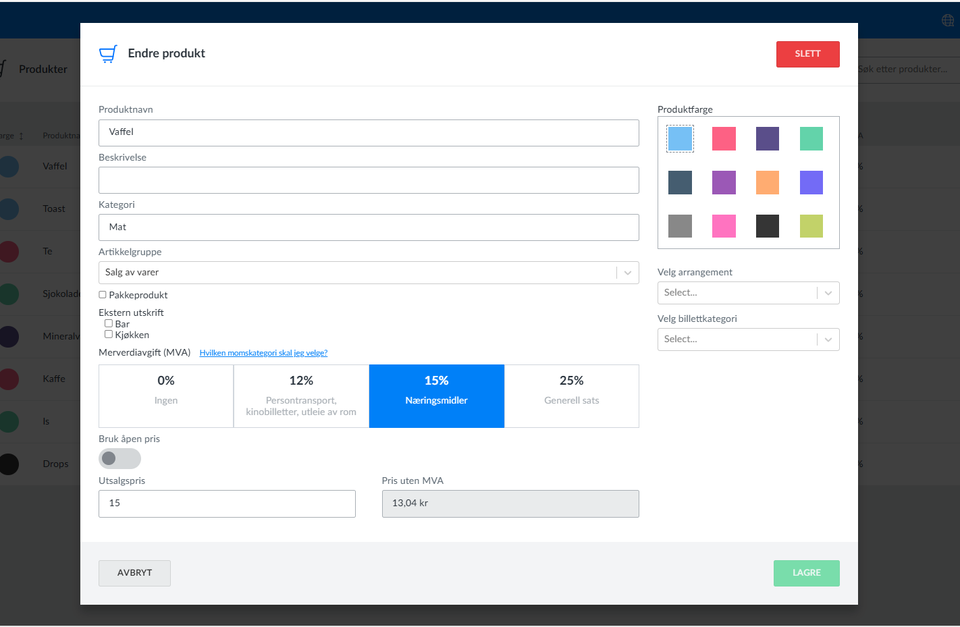Click the Kategori field containing Mat
Screen dimensions: 960x627
click(x=369, y=227)
